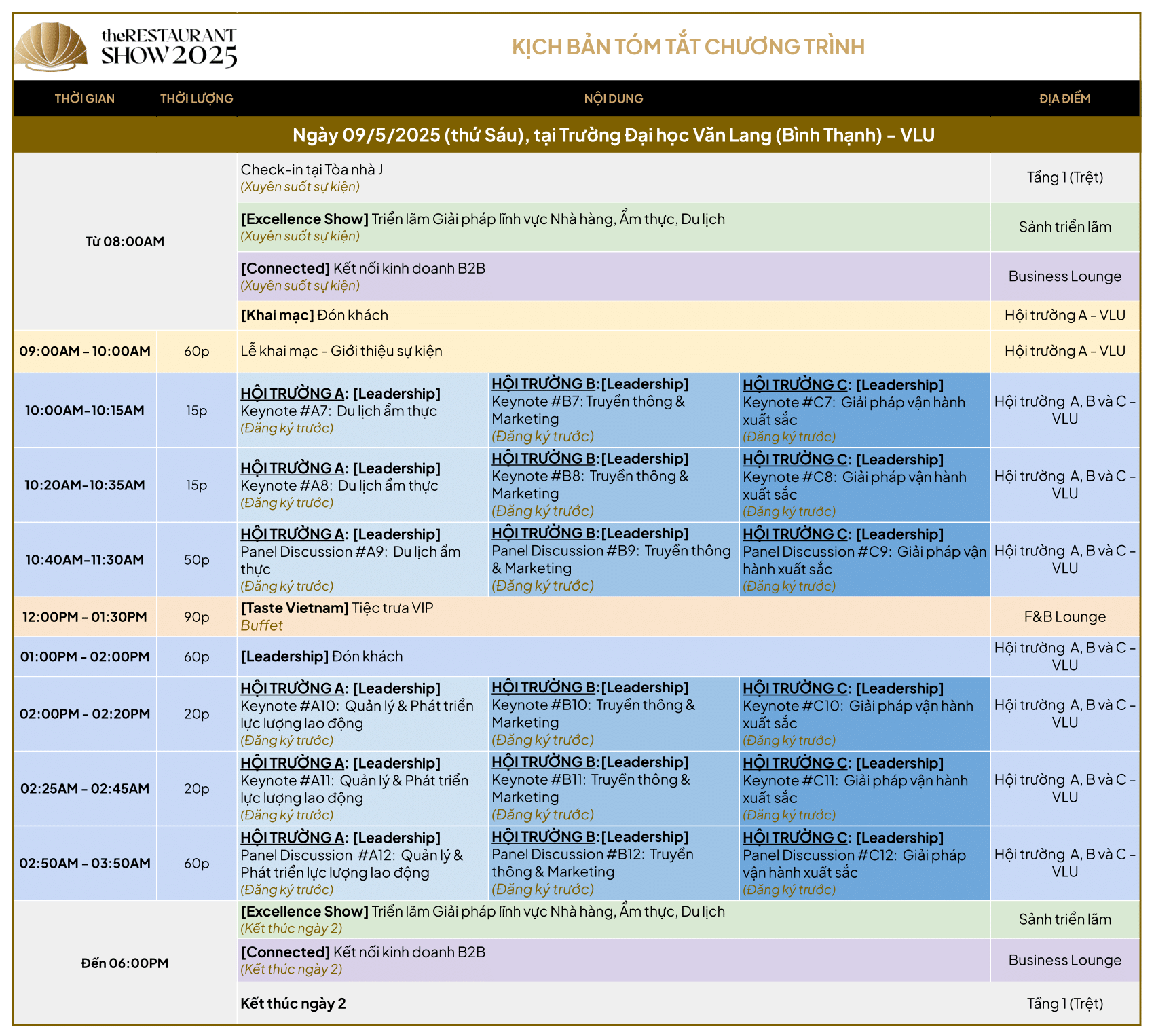Click the Đến 06:00PM time cell

(x=125, y=963)
